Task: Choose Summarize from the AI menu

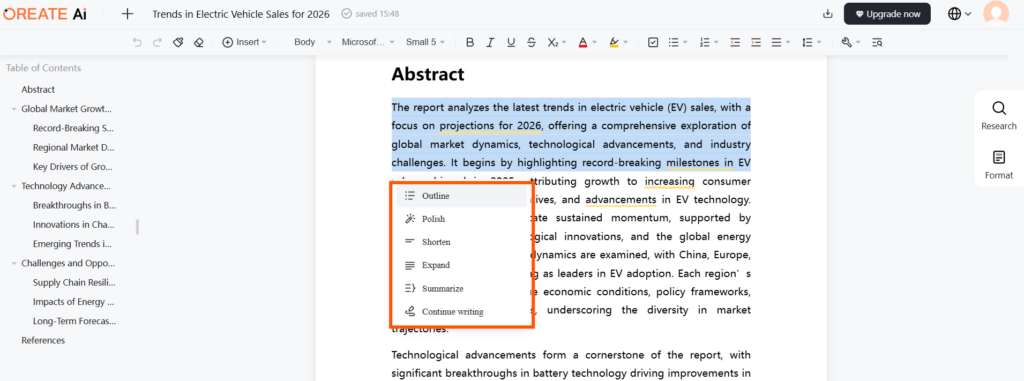Action: (461, 288)
